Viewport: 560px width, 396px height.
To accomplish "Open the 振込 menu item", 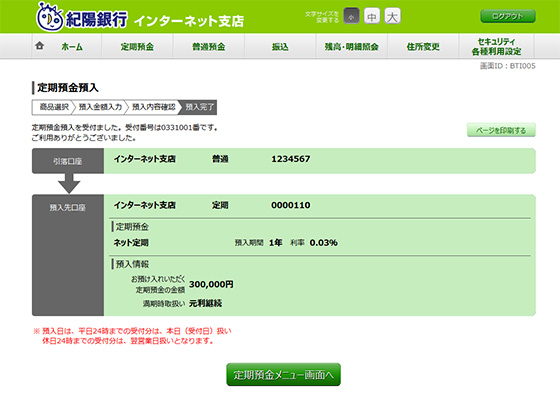I will coord(280,46).
